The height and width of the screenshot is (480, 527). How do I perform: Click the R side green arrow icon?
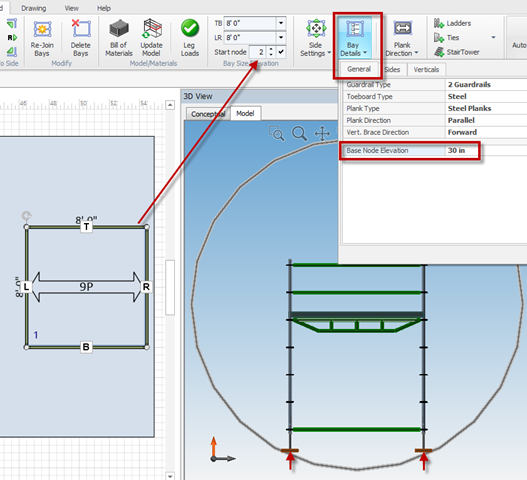12,38
